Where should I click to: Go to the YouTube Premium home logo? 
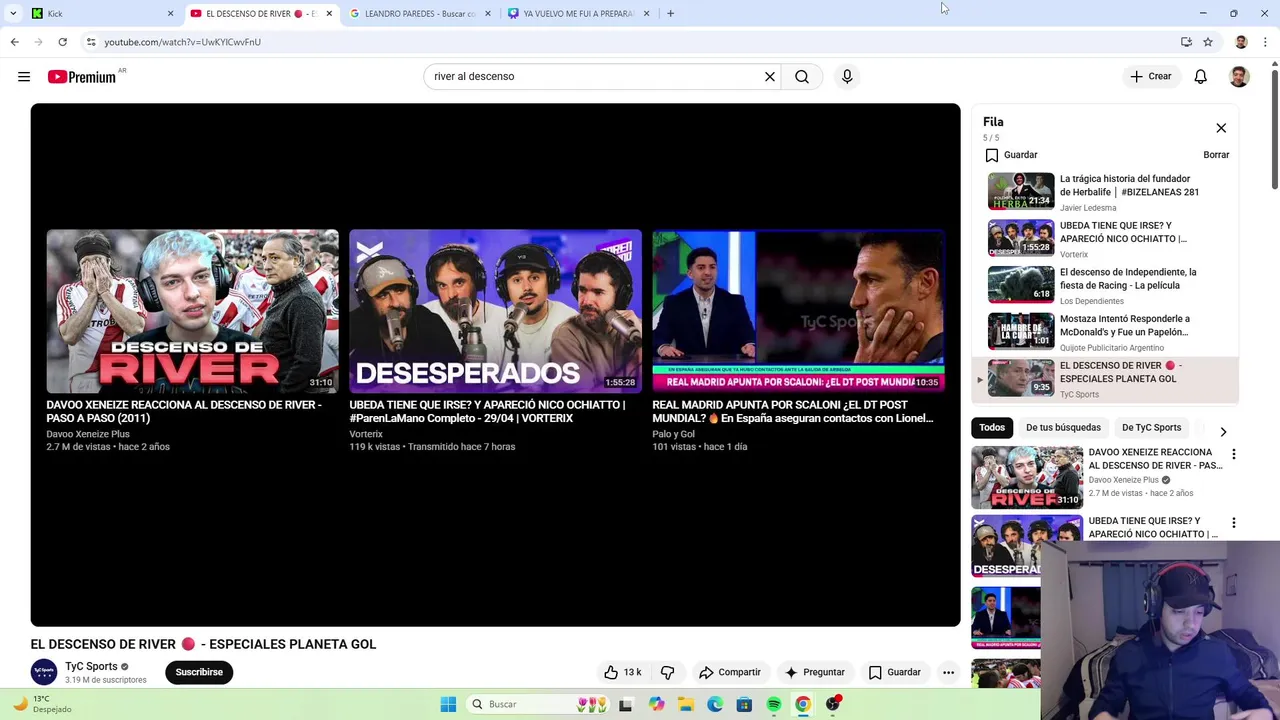pos(82,77)
